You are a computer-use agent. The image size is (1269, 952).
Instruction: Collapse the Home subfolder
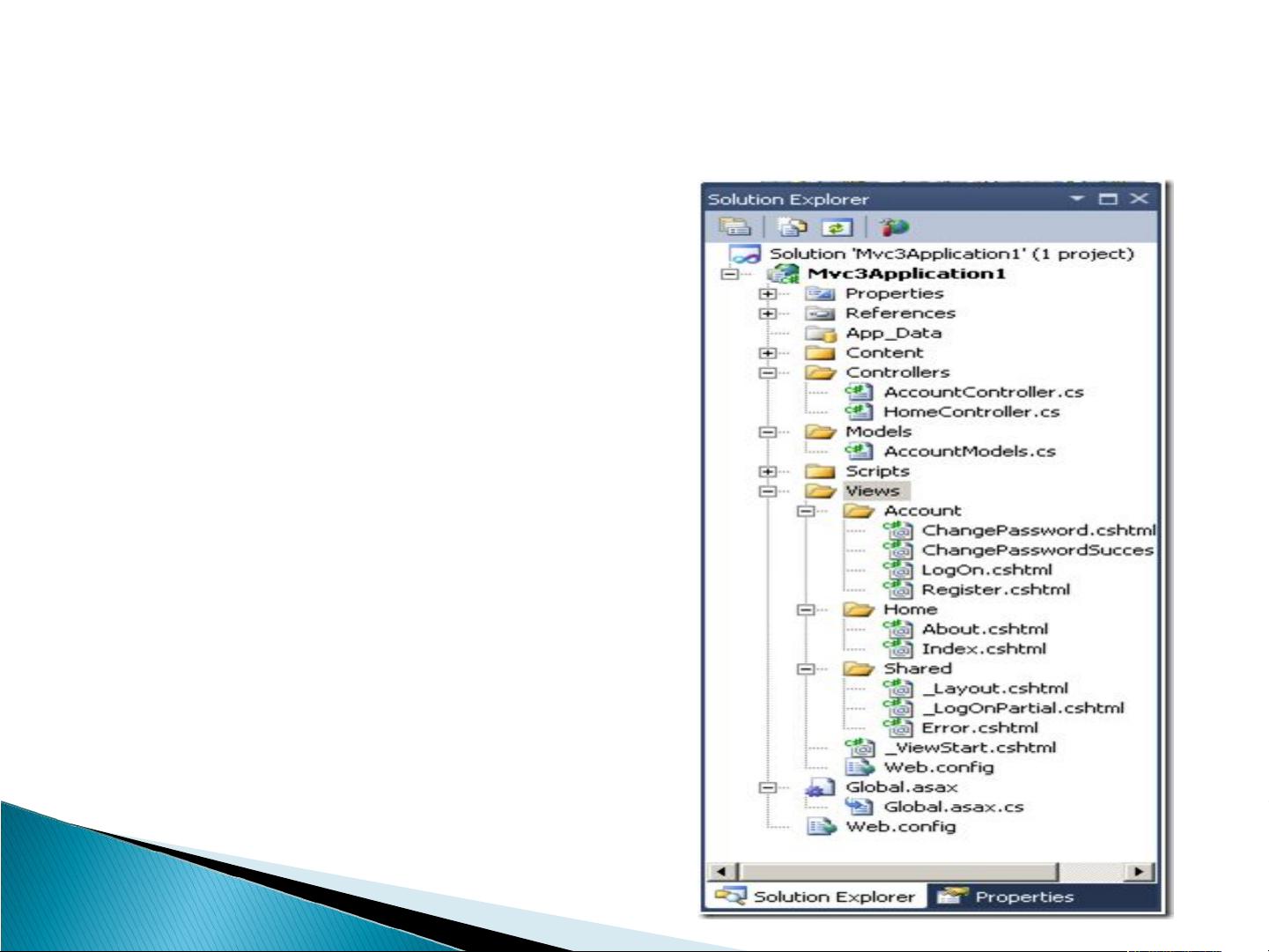(806, 609)
